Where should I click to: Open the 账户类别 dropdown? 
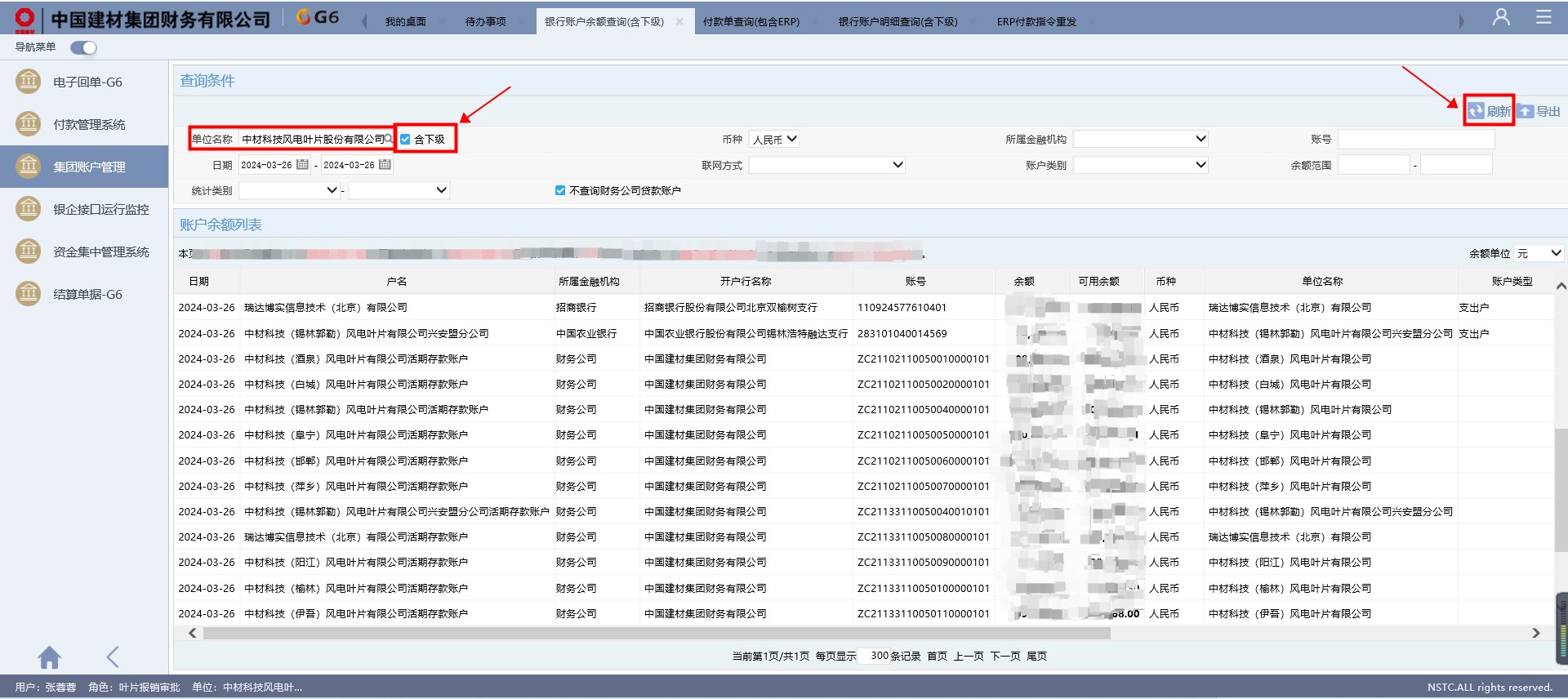tap(1141, 165)
